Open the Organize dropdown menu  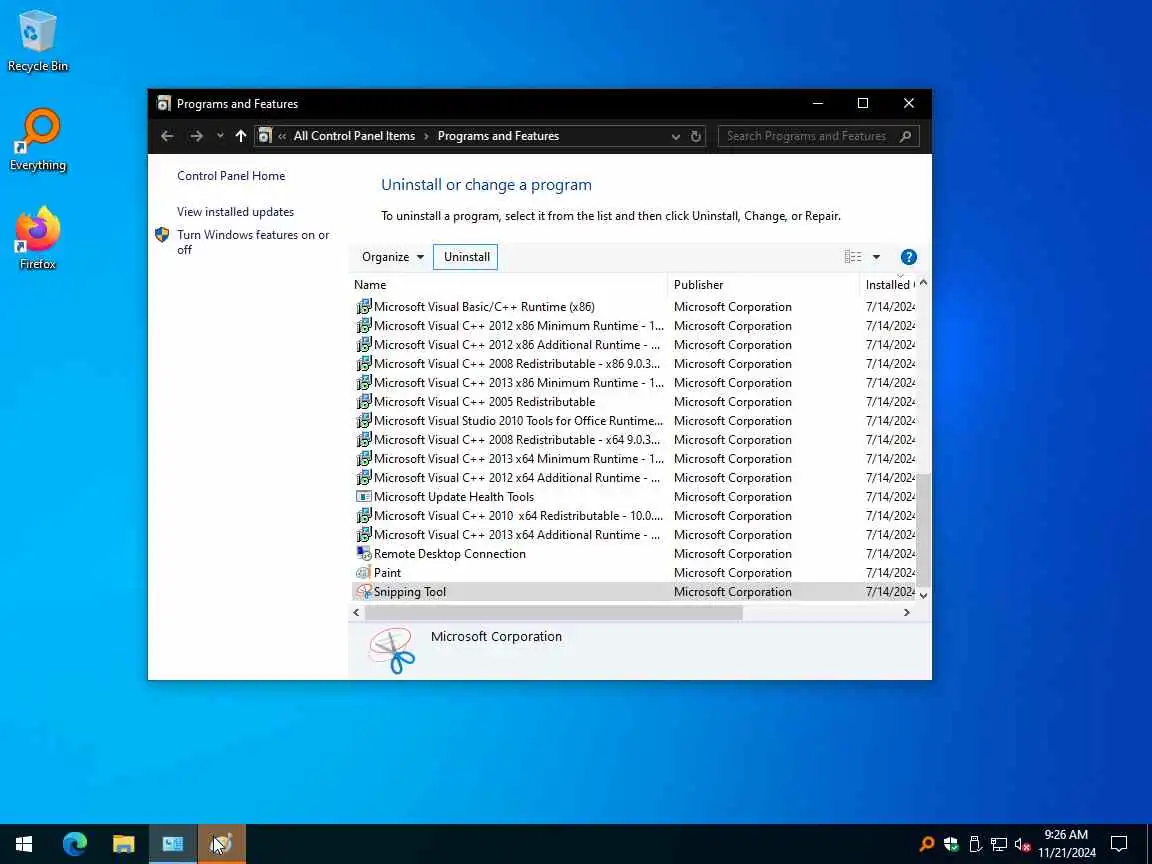coord(392,256)
